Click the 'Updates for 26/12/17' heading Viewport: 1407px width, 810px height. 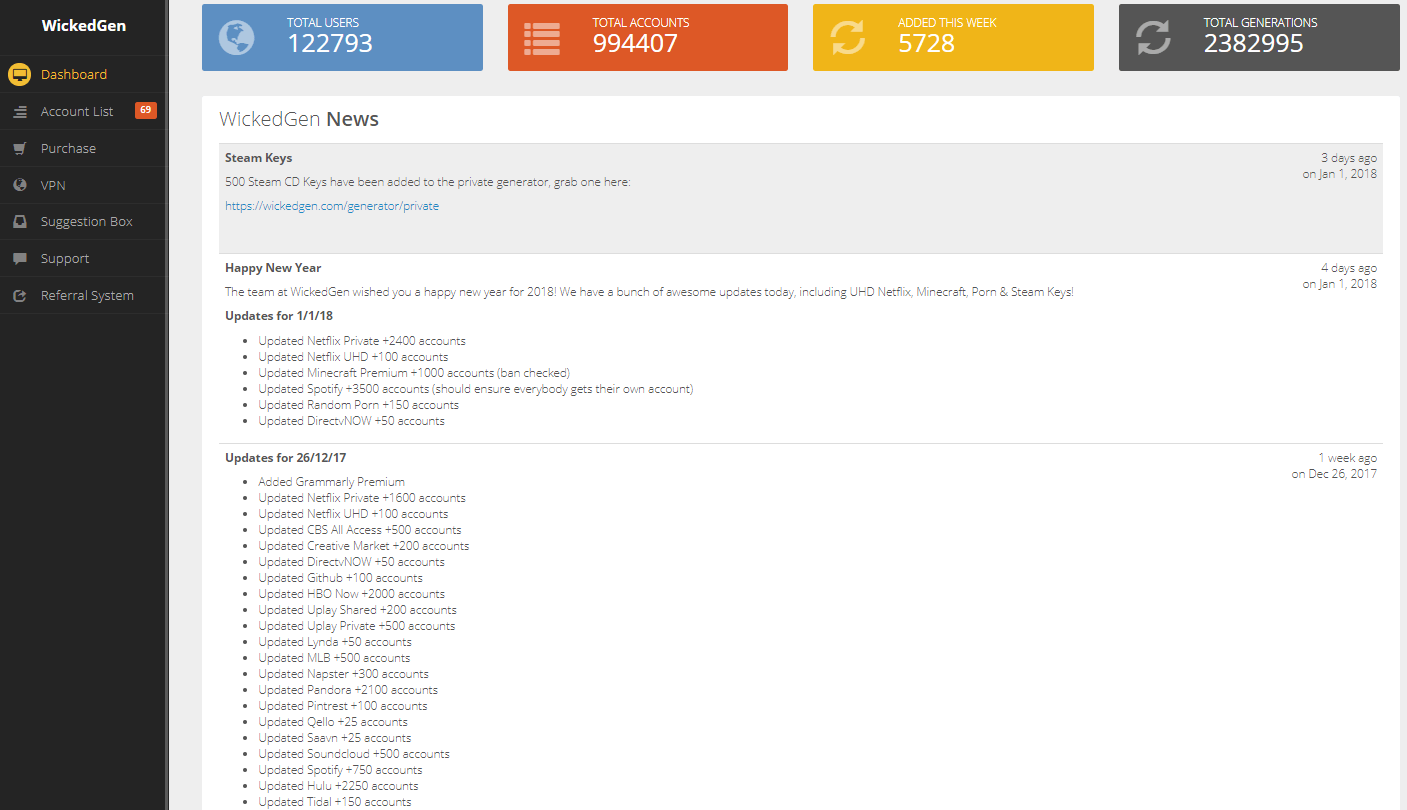point(285,458)
